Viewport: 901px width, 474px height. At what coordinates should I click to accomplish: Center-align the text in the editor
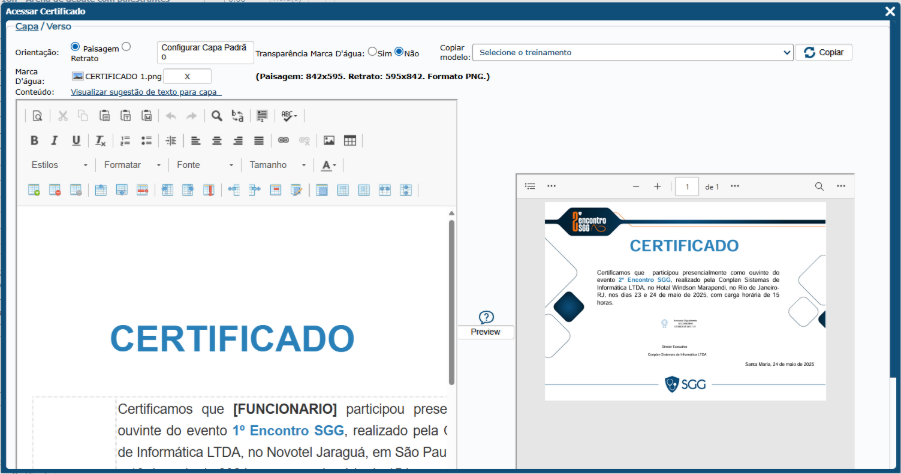pos(216,141)
